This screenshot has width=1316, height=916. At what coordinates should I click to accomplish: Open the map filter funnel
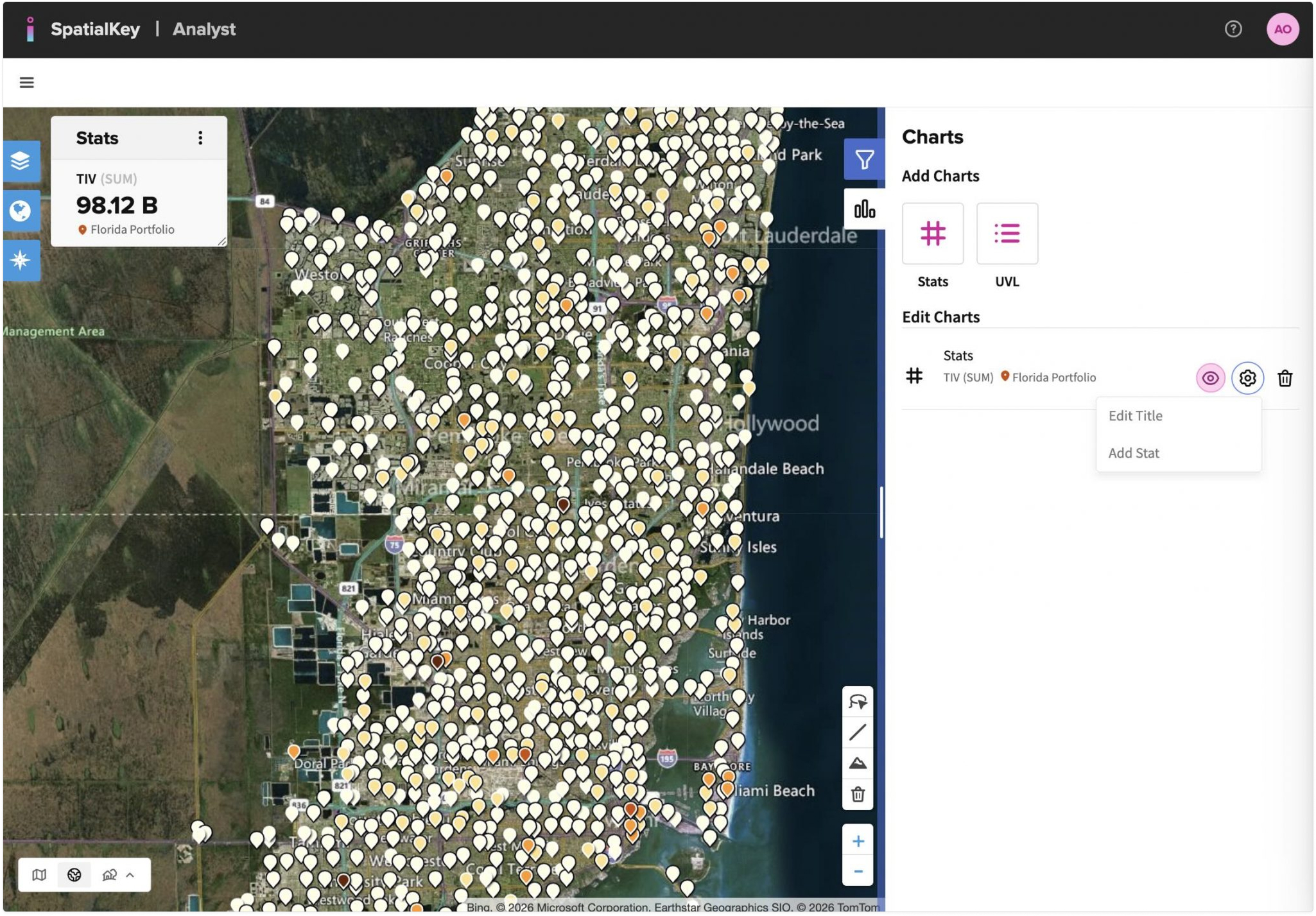864,159
